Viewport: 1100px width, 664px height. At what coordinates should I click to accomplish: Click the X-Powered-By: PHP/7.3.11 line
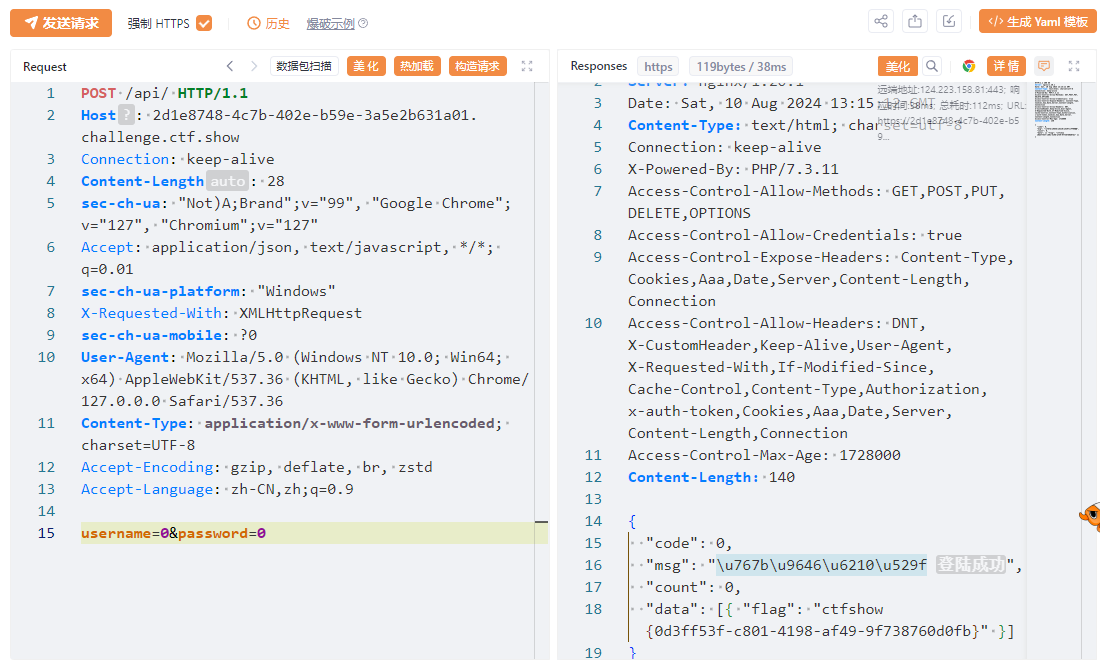tap(733, 169)
